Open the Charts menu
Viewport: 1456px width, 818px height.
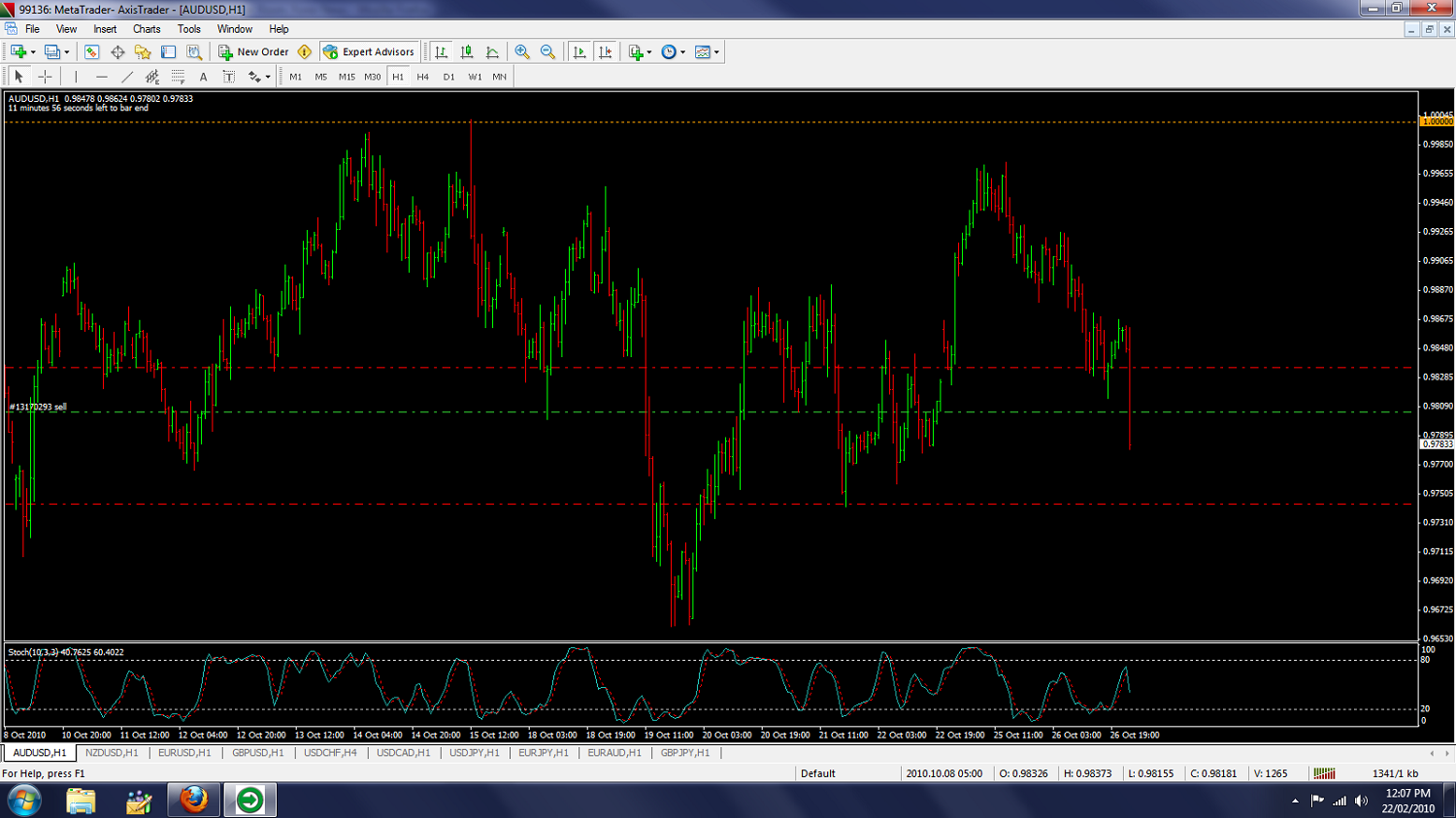pos(147,29)
